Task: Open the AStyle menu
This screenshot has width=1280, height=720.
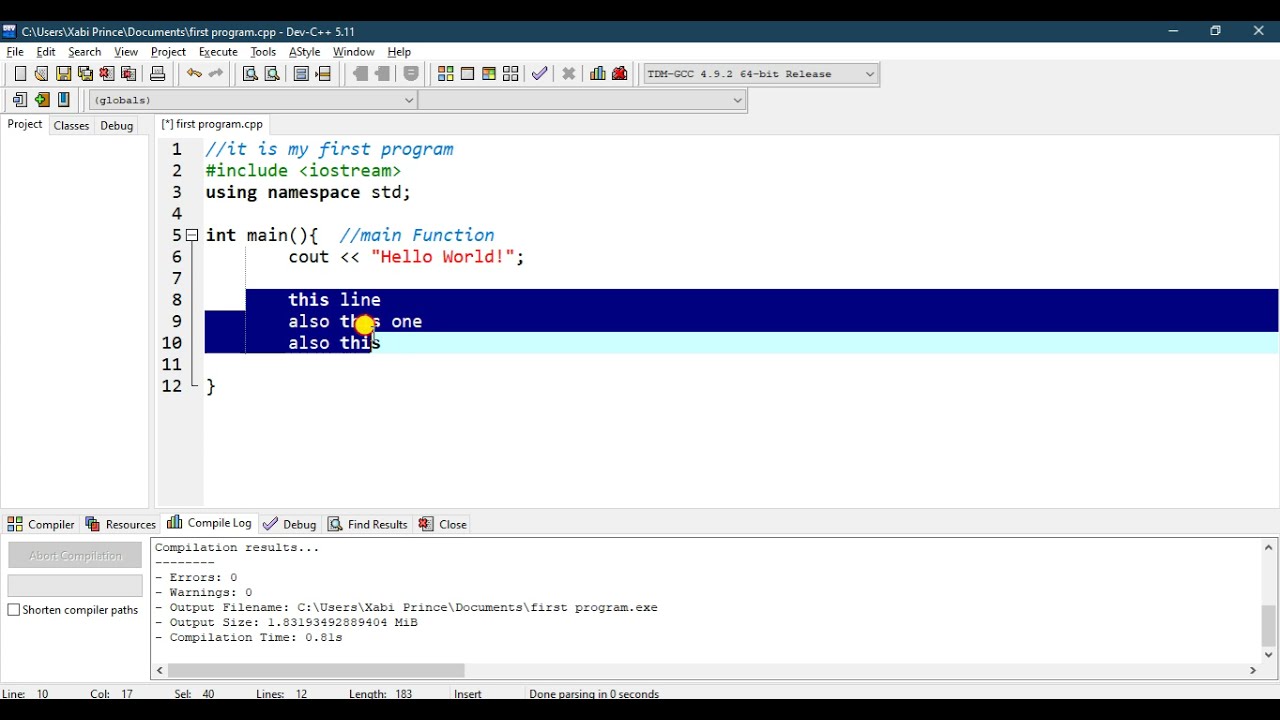Action: point(304,52)
